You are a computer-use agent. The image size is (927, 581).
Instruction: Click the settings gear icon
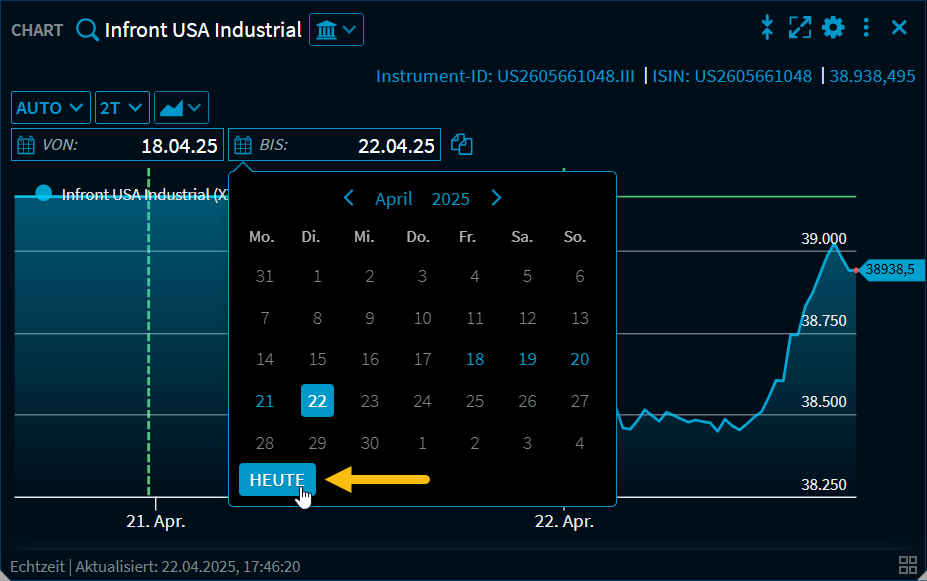coord(833,27)
